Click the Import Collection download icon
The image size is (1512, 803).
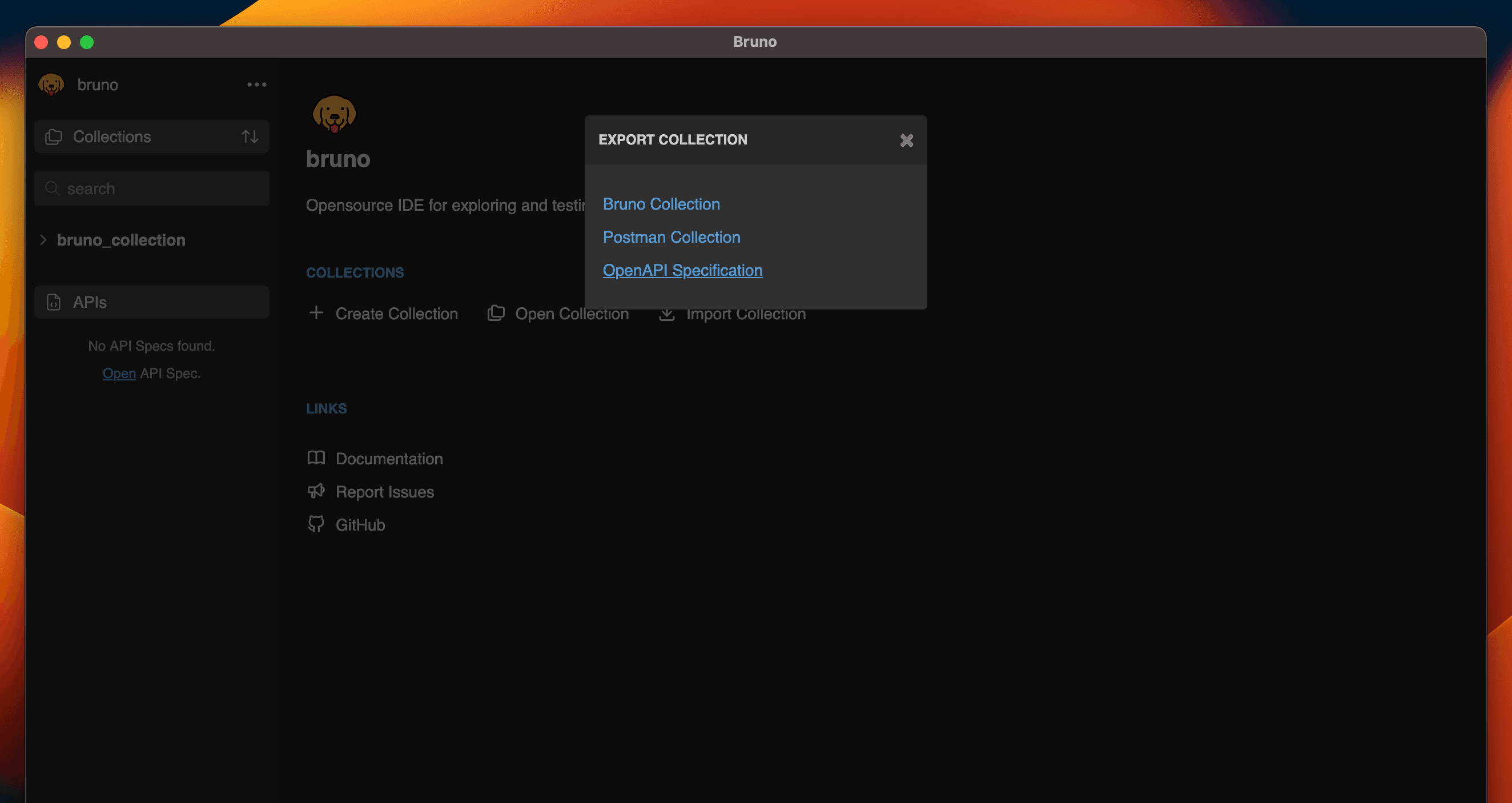pos(667,314)
